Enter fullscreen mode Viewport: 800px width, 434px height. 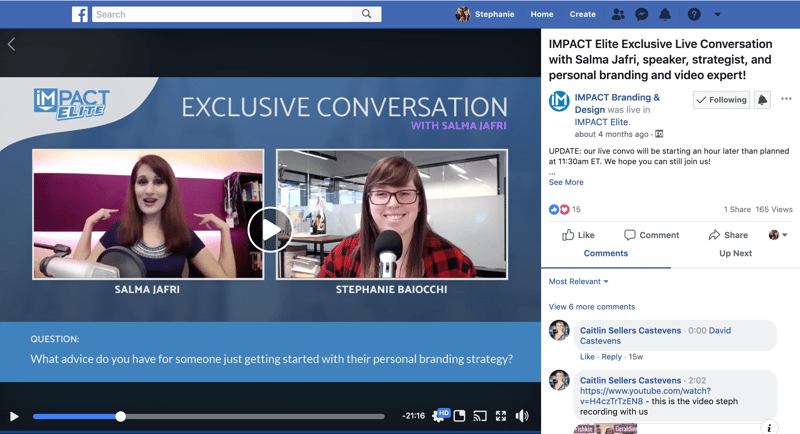(501, 416)
